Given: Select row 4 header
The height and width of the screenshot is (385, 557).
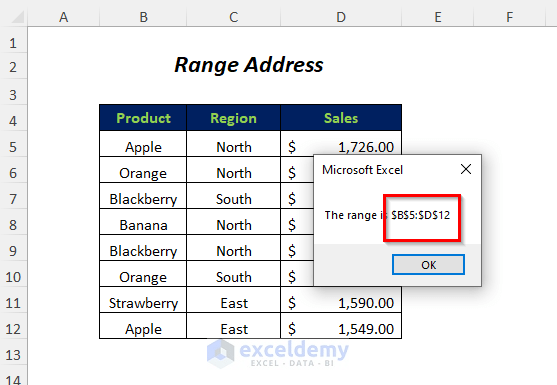Looking at the screenshot, I should 13,121.
